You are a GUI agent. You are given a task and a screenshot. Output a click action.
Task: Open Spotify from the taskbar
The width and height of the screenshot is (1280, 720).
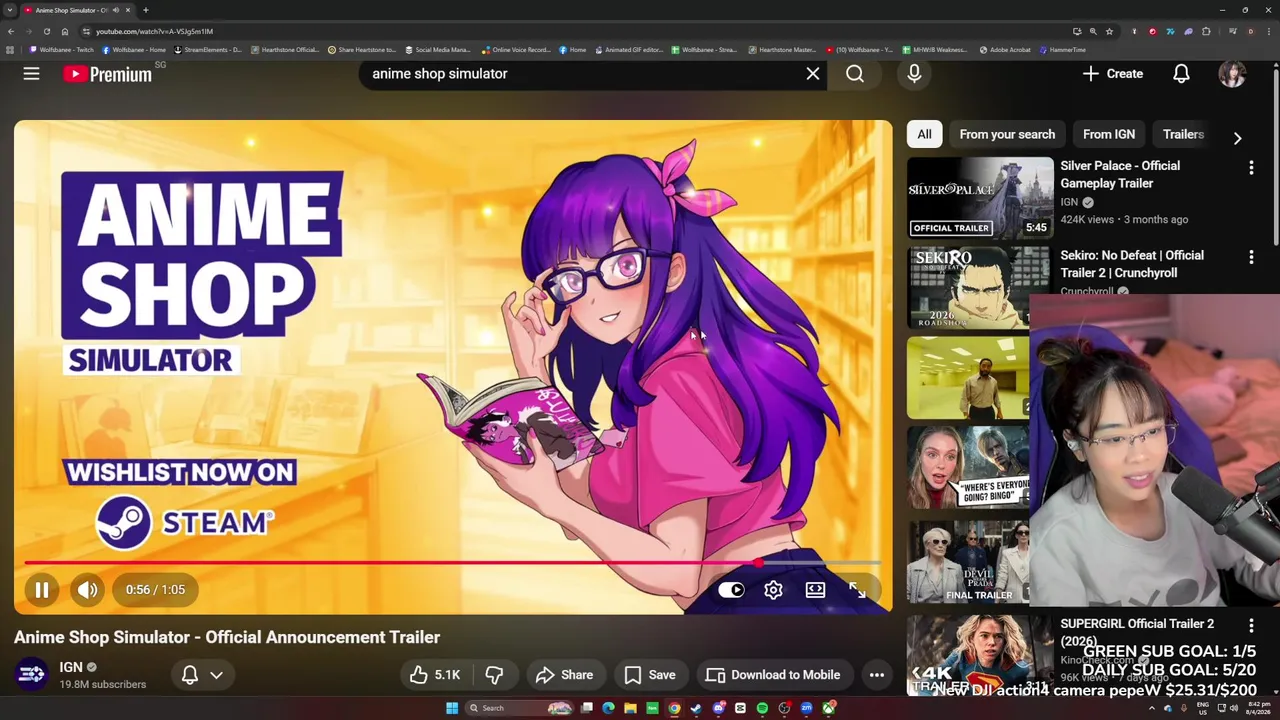tap(762, 708)
